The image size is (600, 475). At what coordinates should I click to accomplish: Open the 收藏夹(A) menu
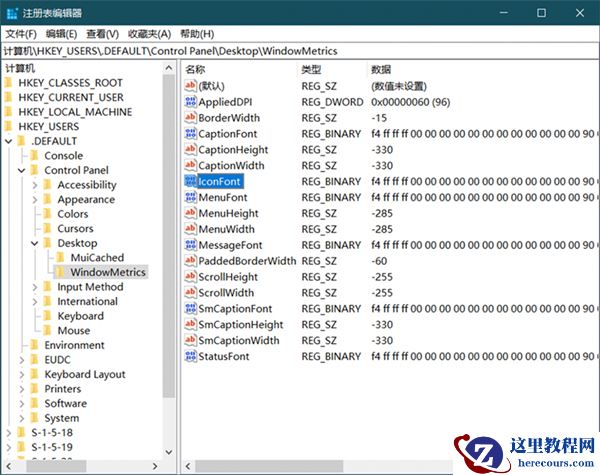coord(149,34)
